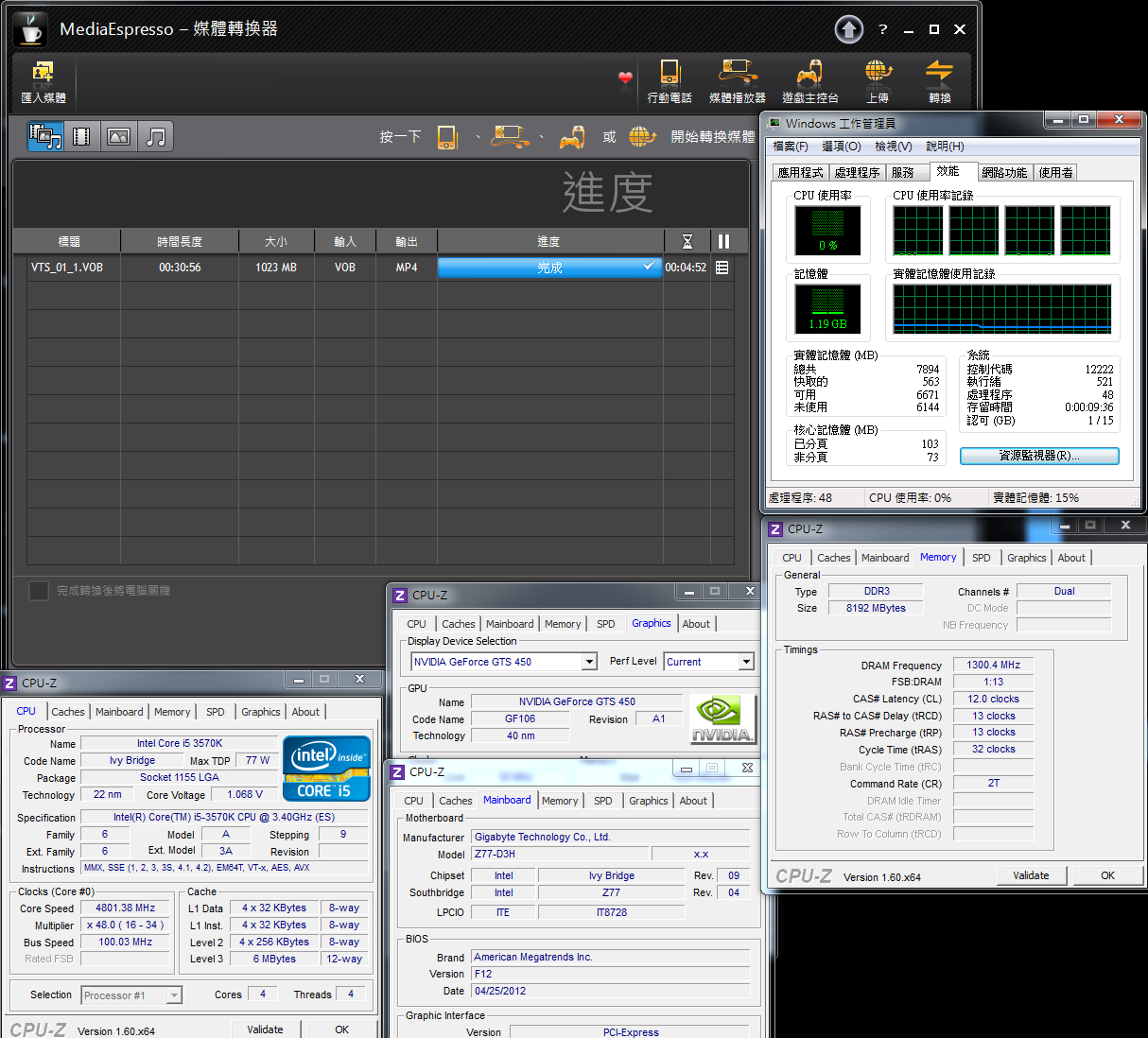
Task: Switch to 使用者 tab in Task Manager
Action: pyautogui.click(x=1055, y=172)
